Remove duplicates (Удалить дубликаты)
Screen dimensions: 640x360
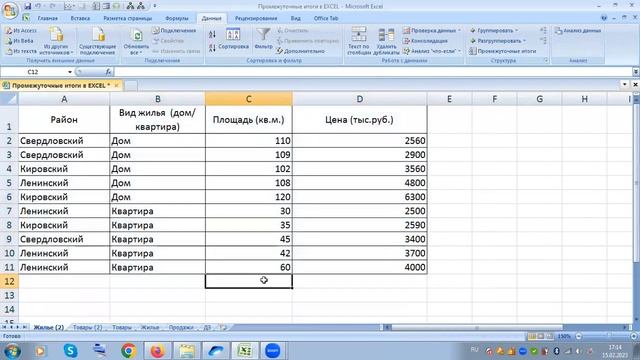coord(386,41)
